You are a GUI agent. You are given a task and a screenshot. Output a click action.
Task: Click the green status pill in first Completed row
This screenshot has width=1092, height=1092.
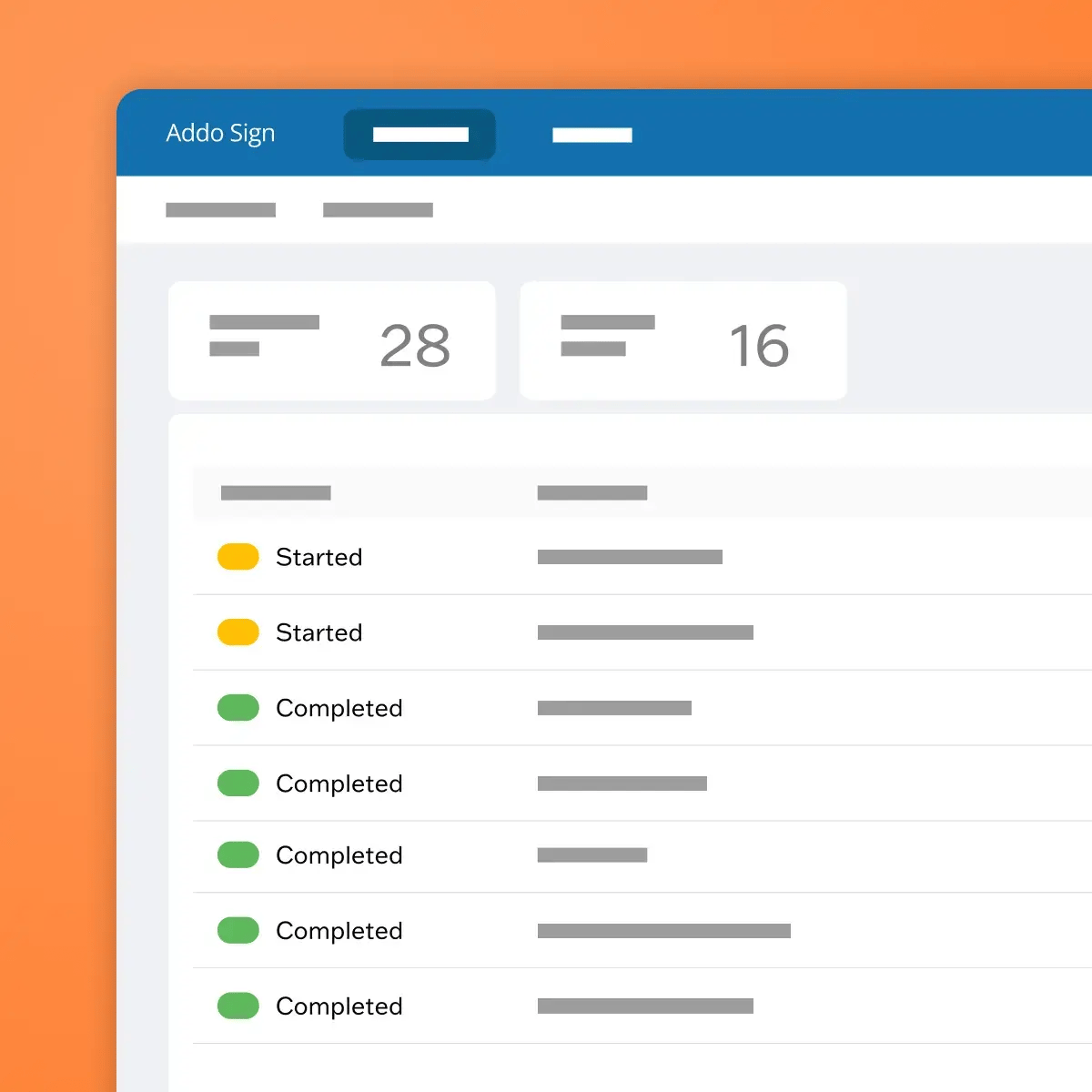point(238,708)
